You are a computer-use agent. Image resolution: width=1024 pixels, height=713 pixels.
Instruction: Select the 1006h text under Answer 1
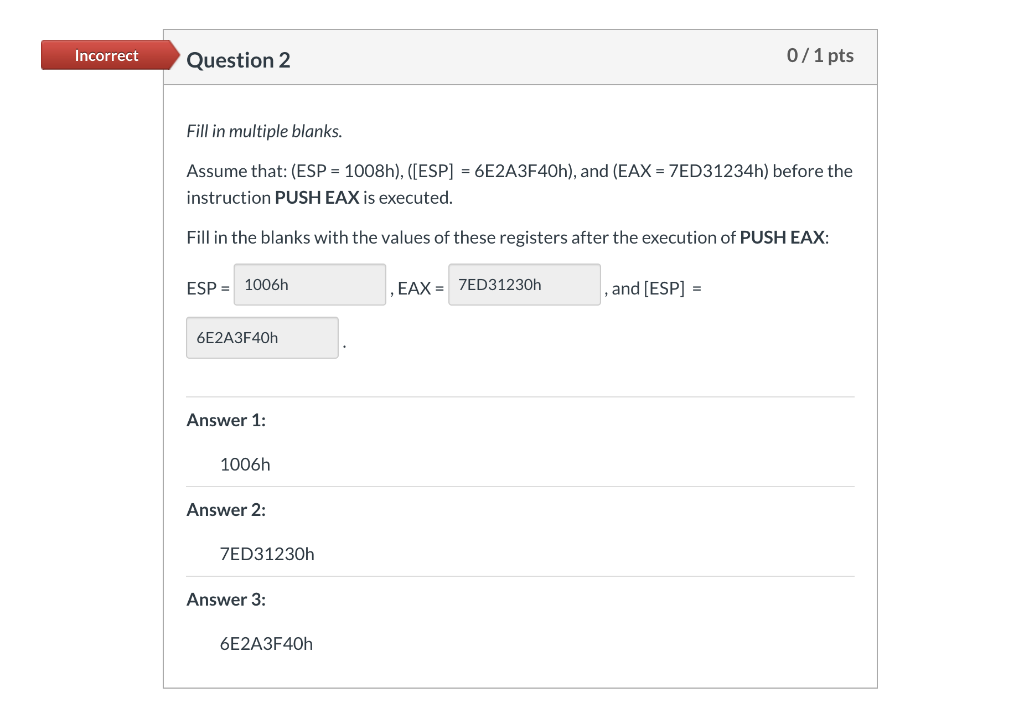[244, 464]
